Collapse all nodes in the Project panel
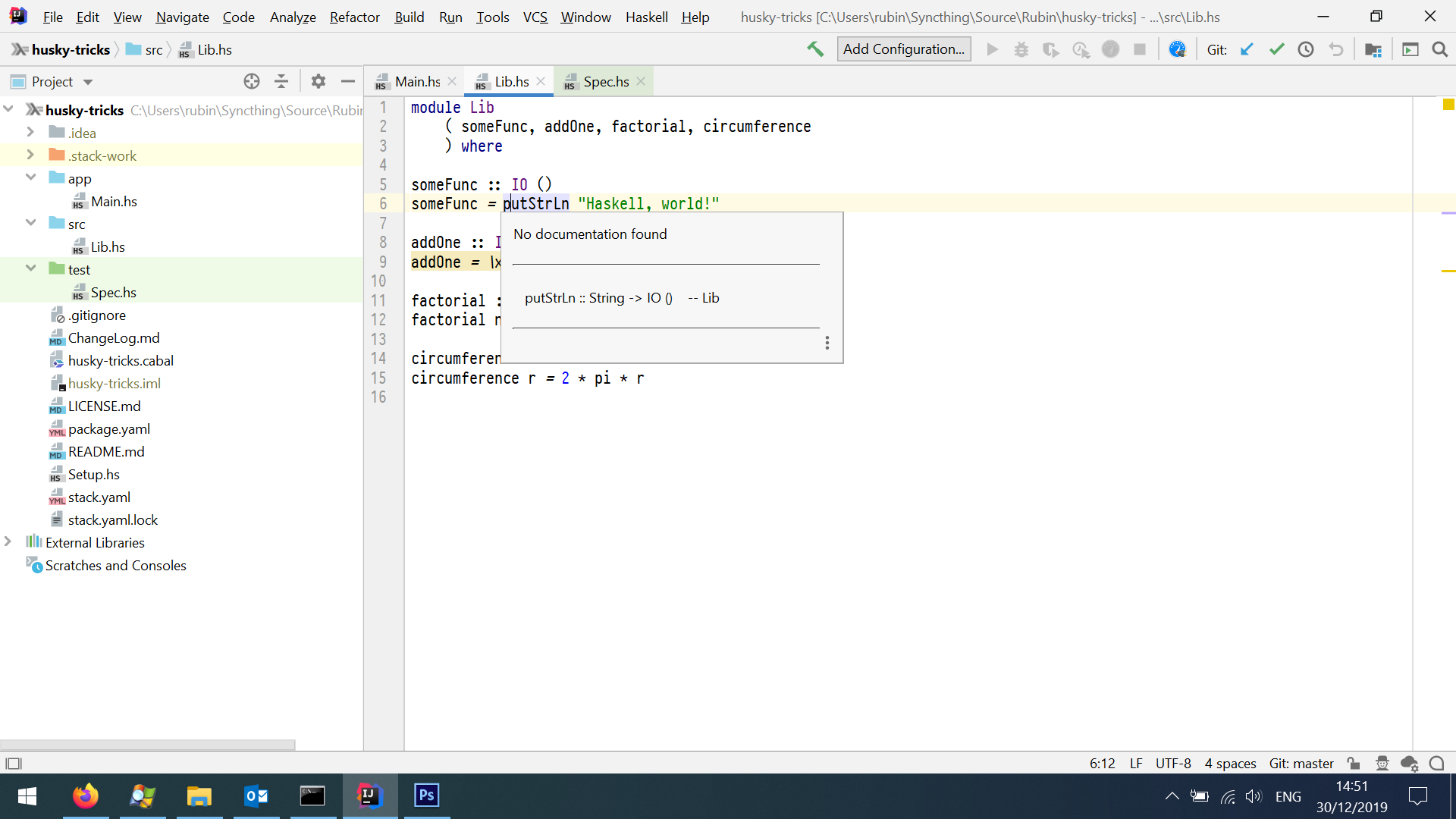1456x819 pixels. (281, 81)
